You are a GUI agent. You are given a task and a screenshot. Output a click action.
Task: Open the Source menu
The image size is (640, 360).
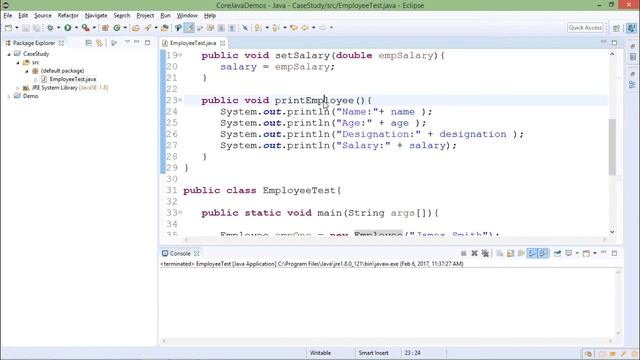click(42, 16)
